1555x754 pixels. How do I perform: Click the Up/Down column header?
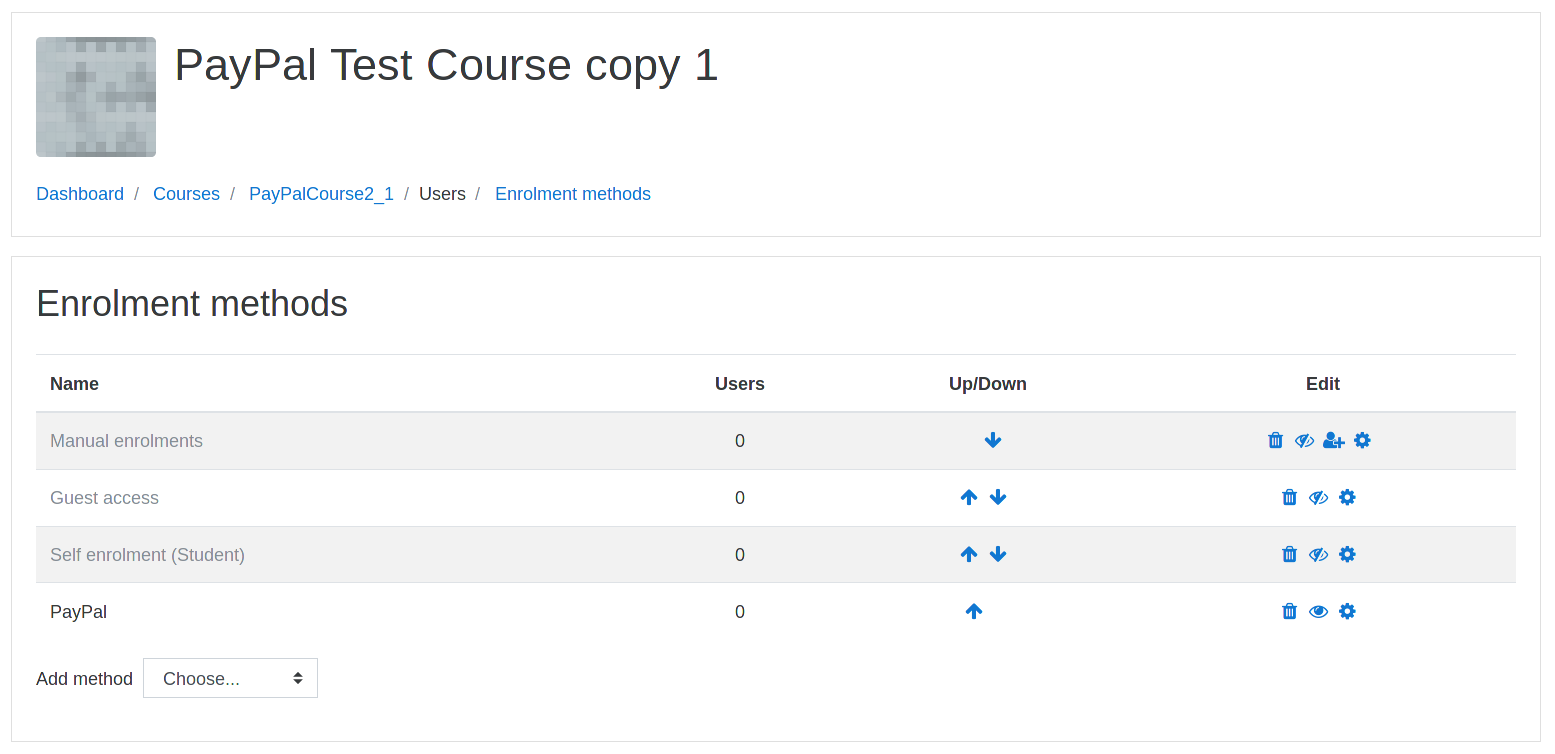(x=988, y=384)
